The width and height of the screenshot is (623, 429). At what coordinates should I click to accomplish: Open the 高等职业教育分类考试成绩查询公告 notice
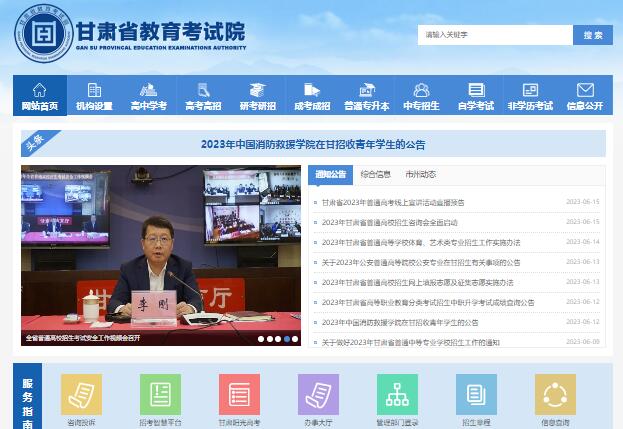(x=428, y=302)
